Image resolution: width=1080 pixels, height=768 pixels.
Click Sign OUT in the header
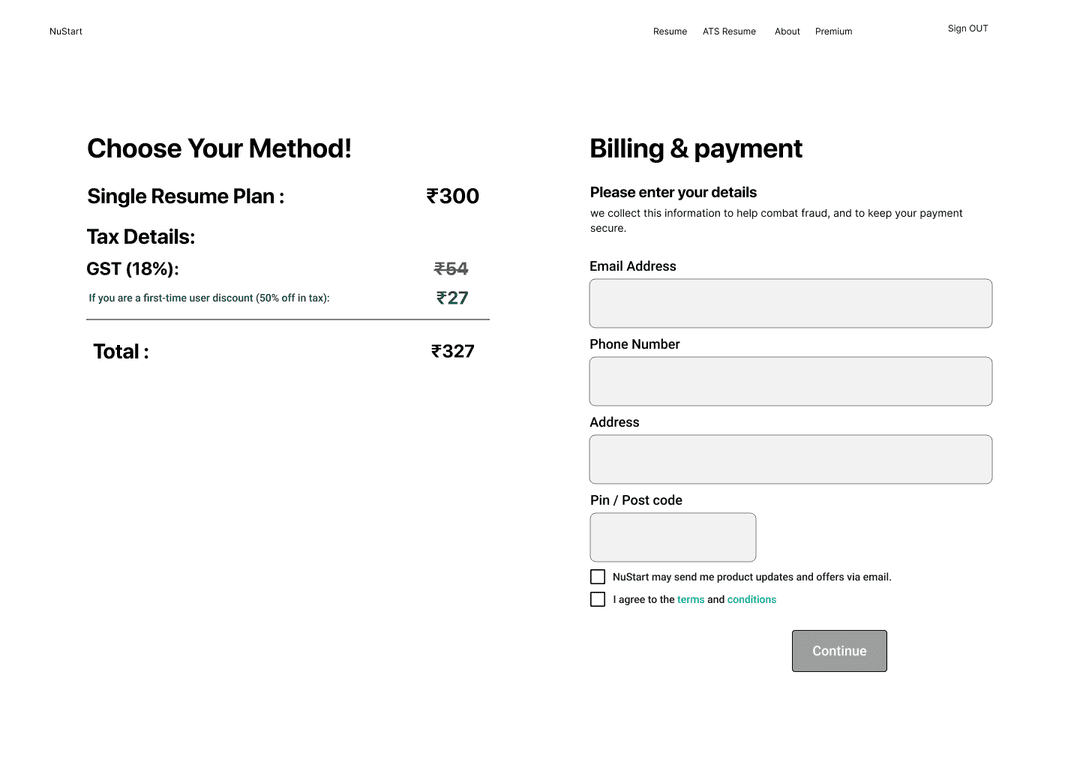[968, 29]
